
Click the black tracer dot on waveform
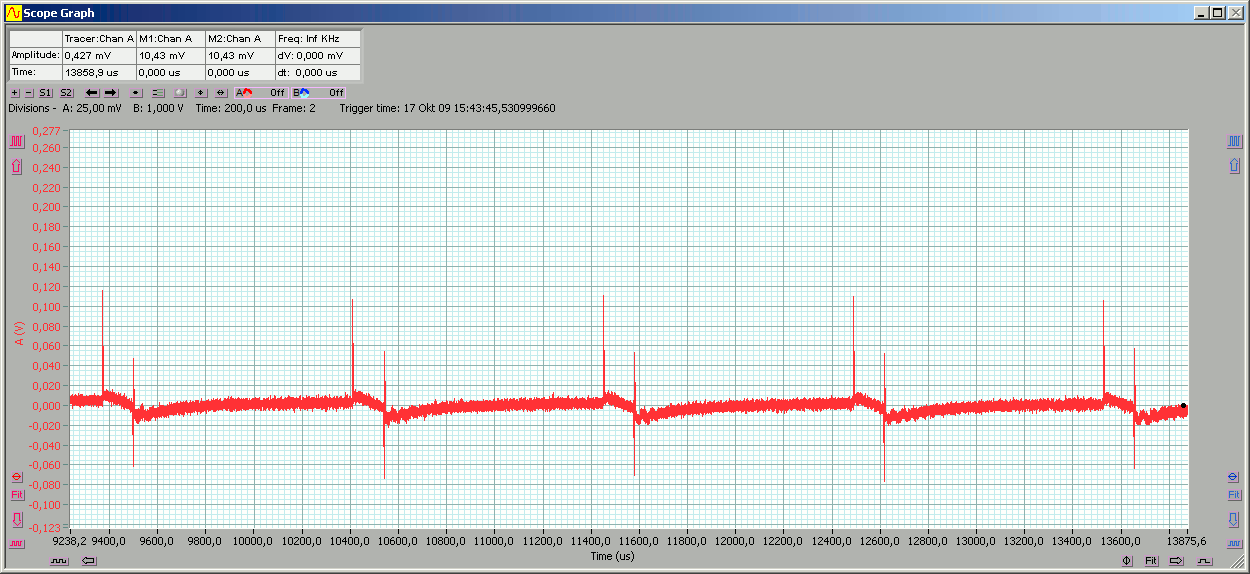1183,406
